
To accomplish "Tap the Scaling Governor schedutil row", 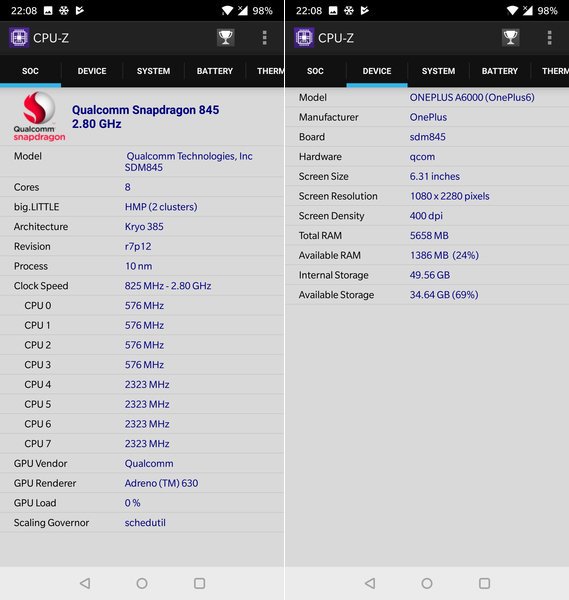I will pos(142,523).
